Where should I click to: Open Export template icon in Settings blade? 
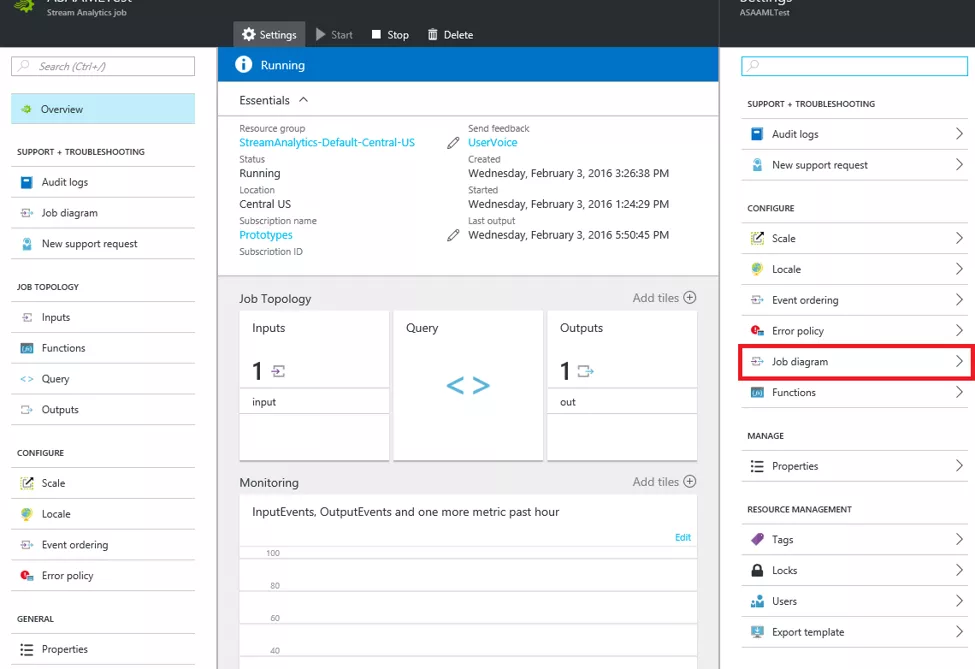tap(757, 632)
